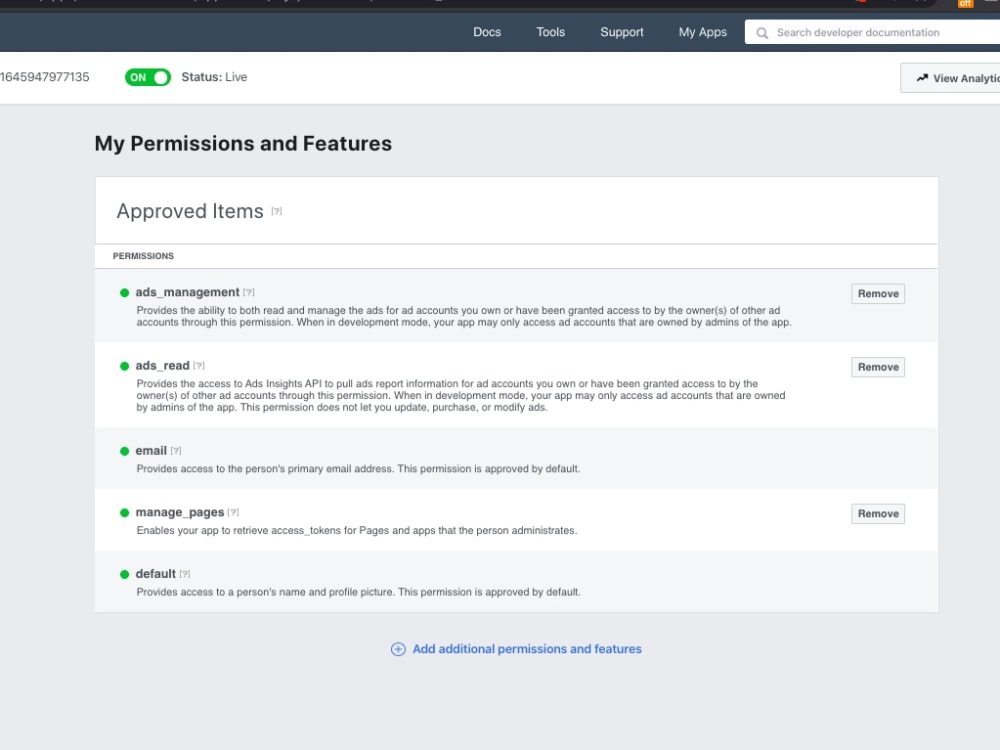Click the search magnifier icon

pyautogui.click(x=762, y=33)
